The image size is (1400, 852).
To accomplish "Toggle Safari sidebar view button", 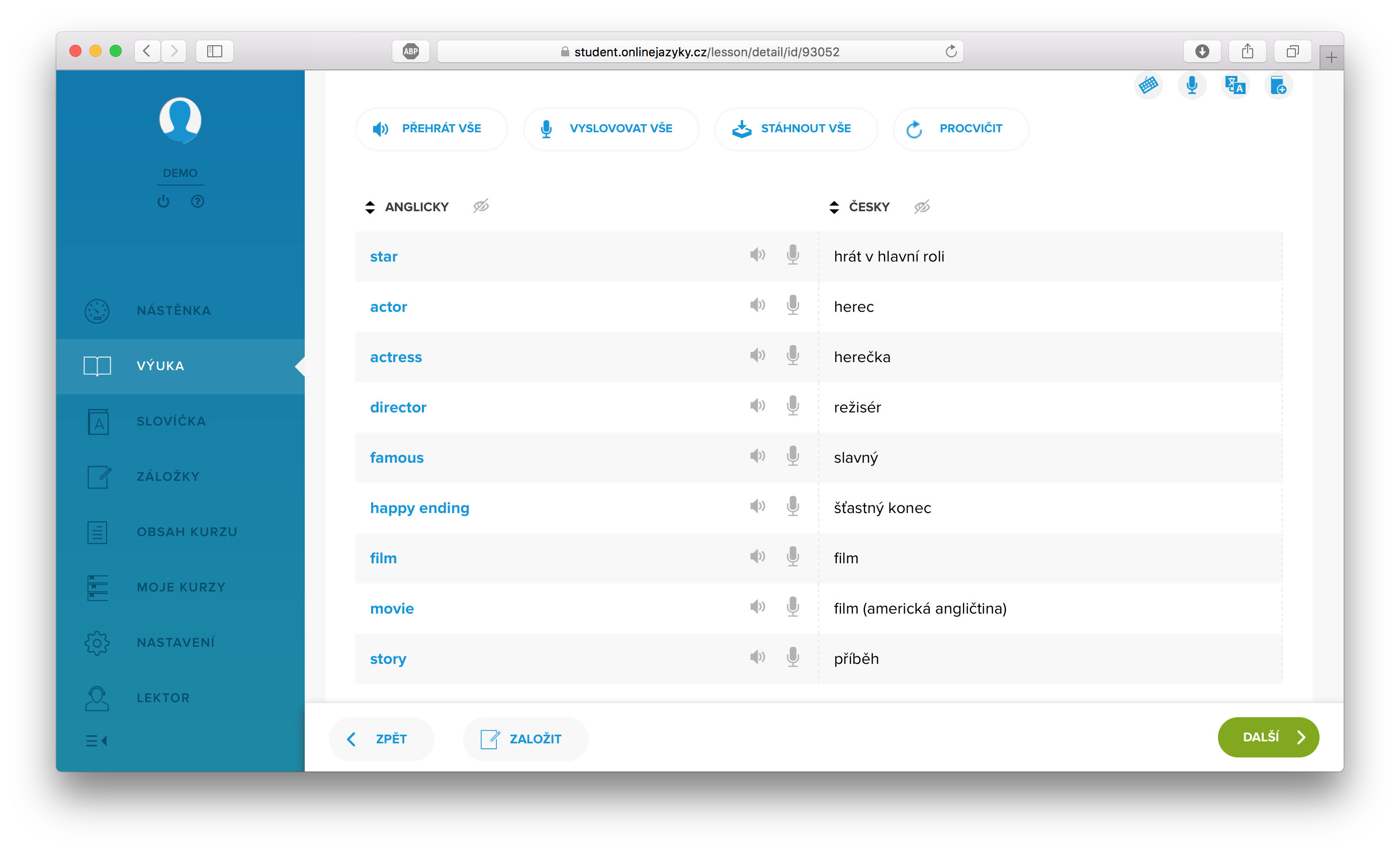I will point(214,51).
